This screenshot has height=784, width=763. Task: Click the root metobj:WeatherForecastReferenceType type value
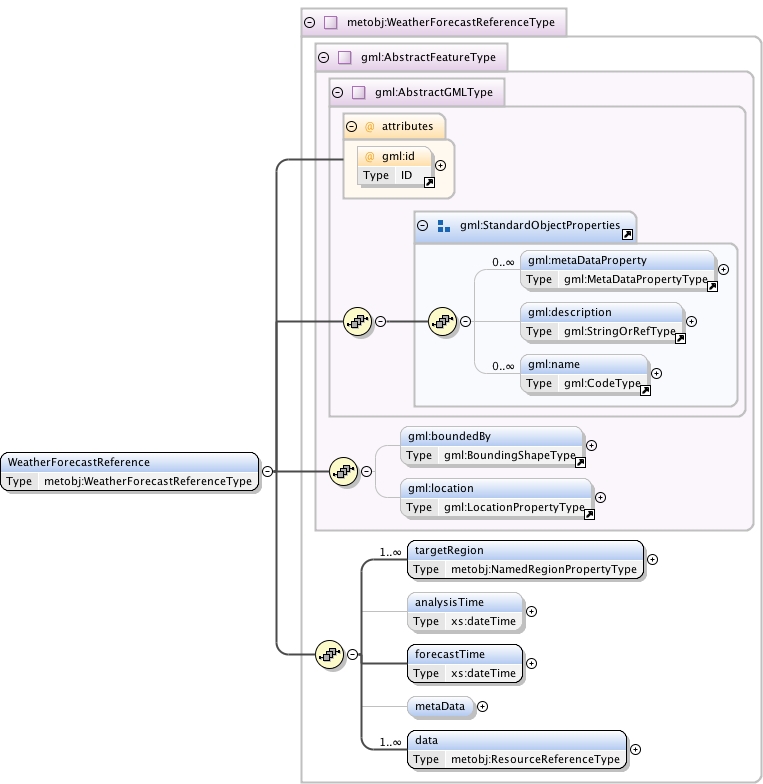pyautogui.click(x=148, y=482)
